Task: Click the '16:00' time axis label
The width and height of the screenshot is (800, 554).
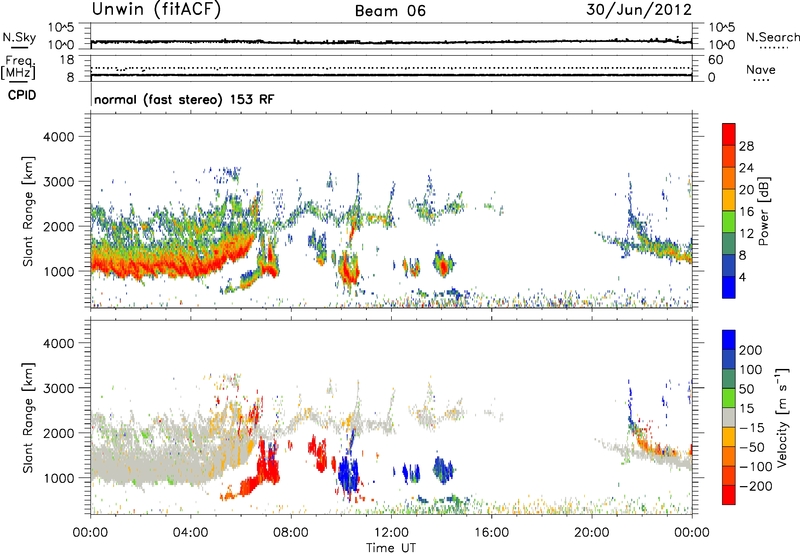Action: coord(491,533)
